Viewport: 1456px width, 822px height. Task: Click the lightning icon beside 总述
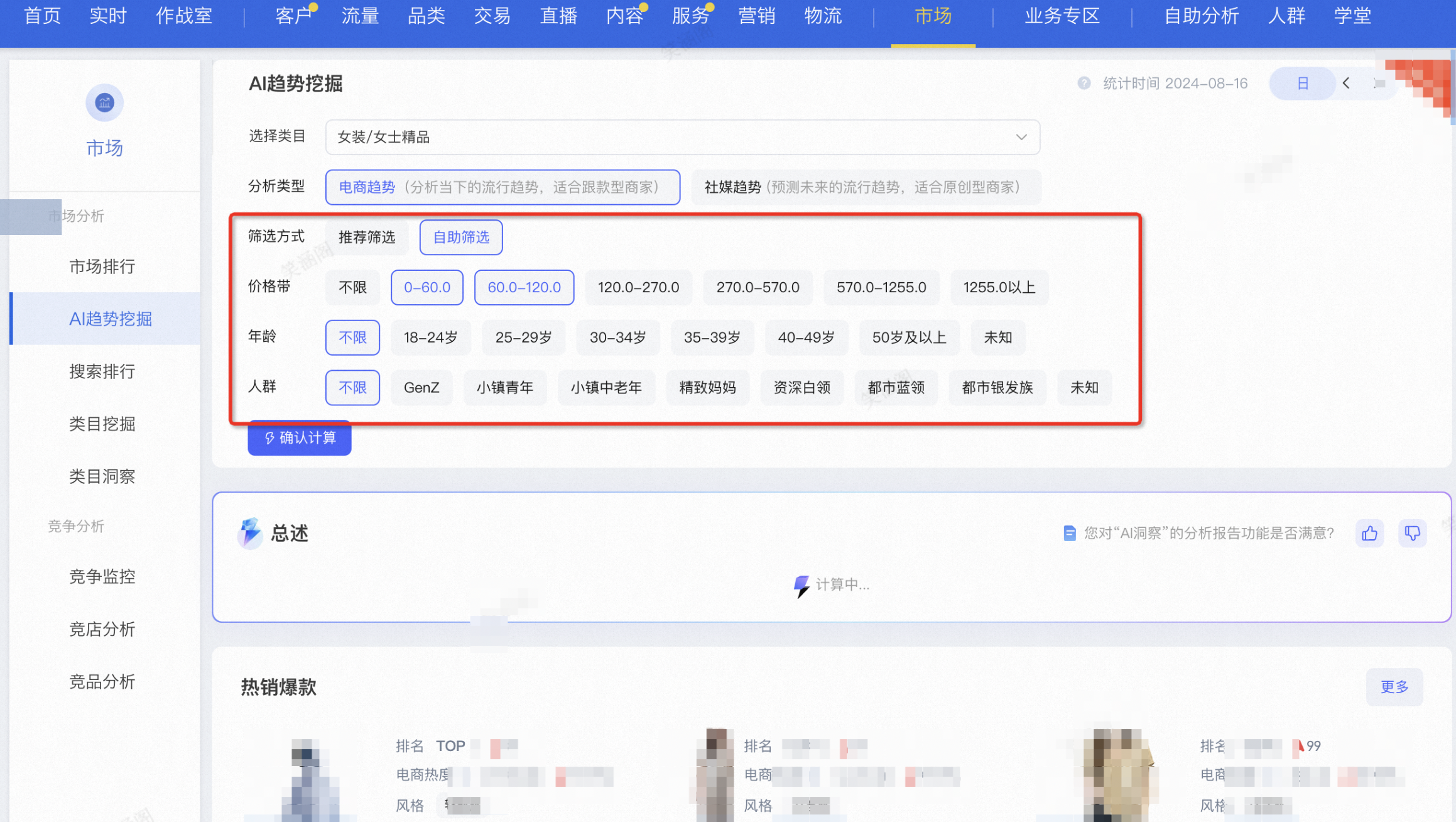coord(250,533)
